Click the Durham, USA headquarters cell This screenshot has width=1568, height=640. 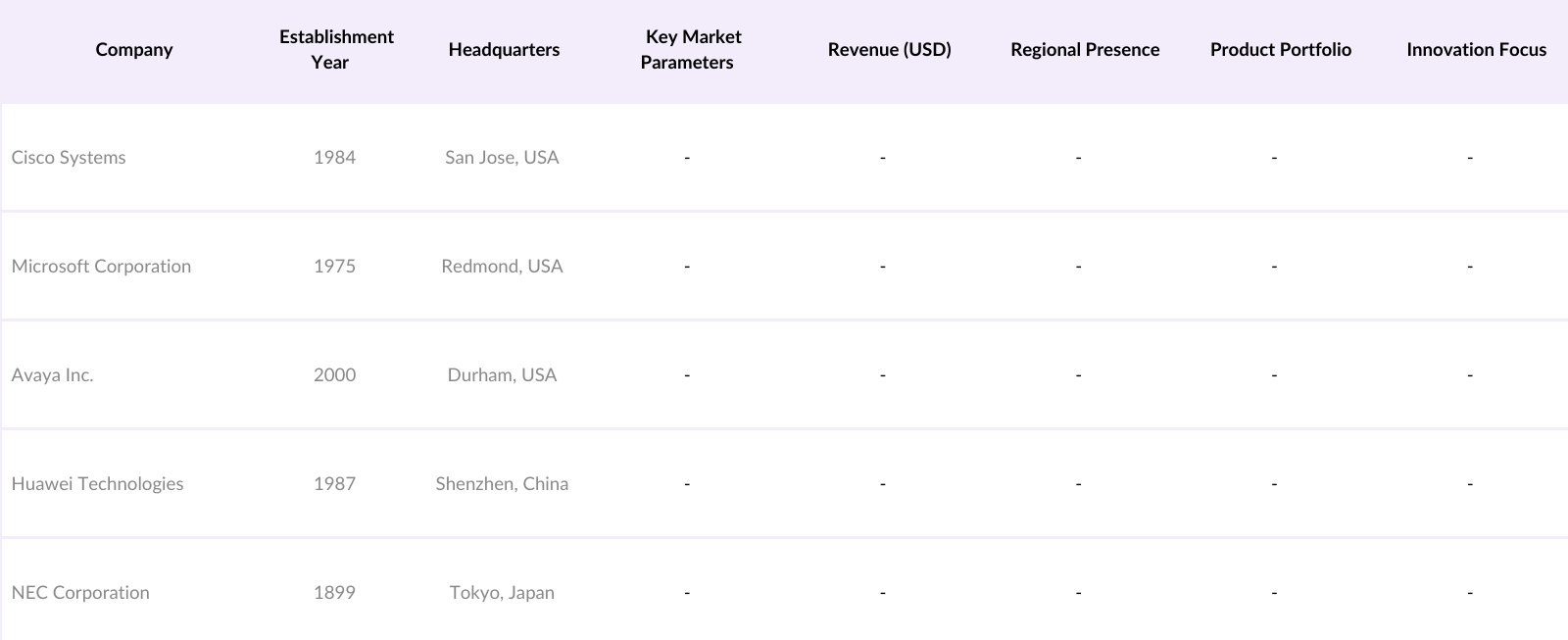(502, 375)
